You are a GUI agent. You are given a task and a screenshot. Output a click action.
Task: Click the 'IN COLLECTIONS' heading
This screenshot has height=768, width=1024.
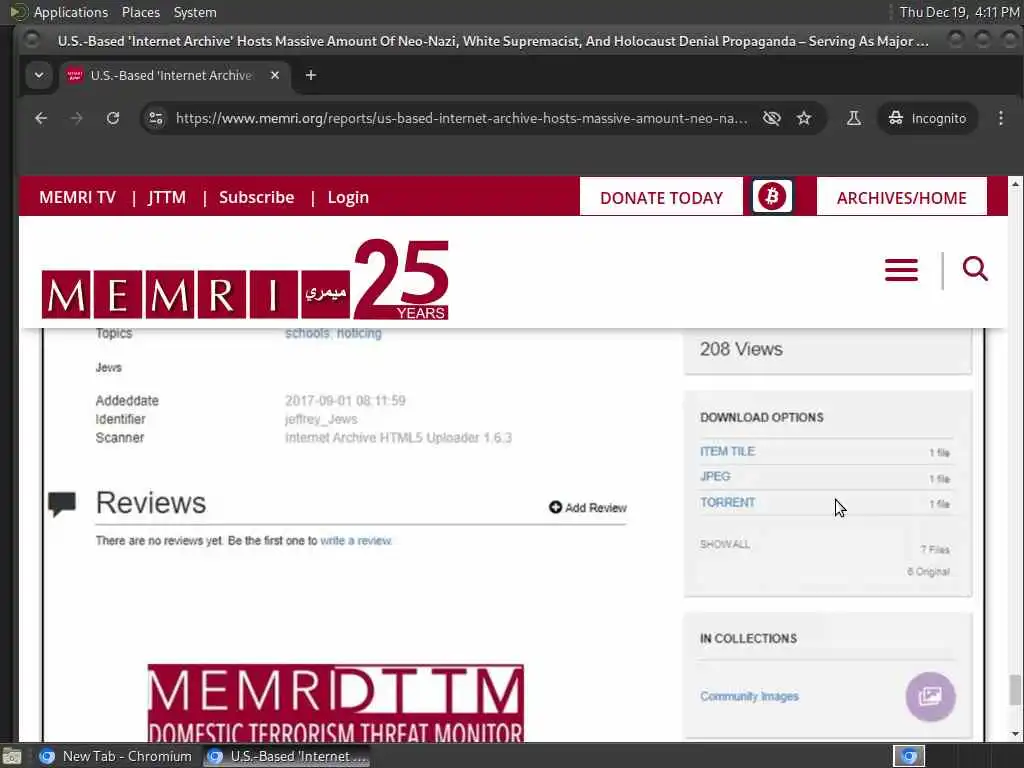pyautogui.click(x=748, y=638)
